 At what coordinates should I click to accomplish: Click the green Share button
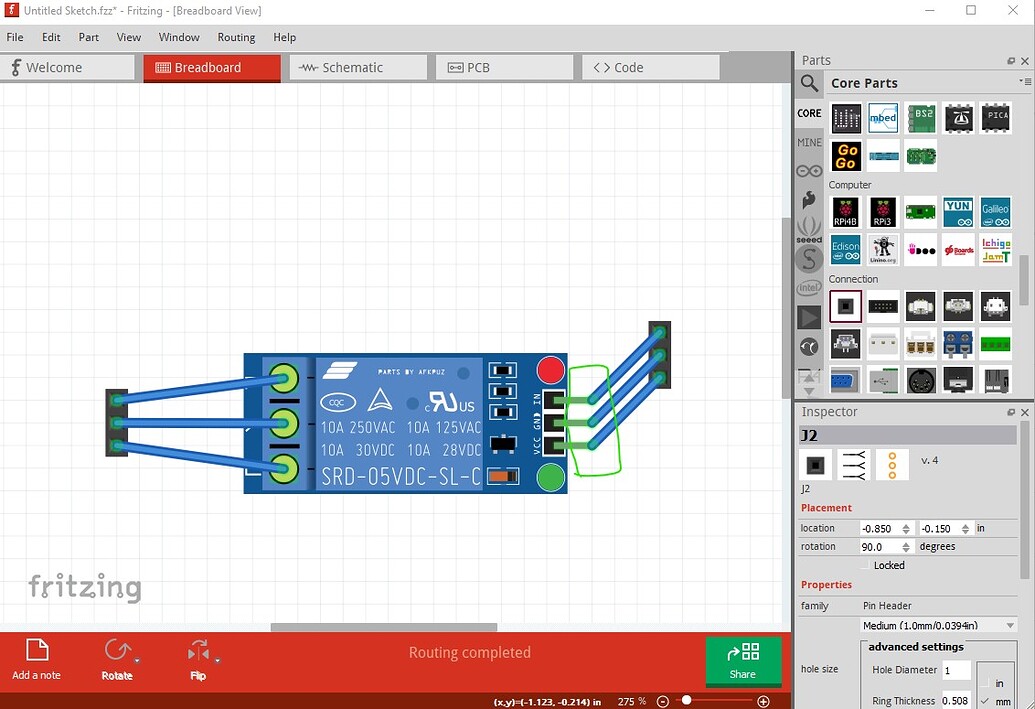743,661
